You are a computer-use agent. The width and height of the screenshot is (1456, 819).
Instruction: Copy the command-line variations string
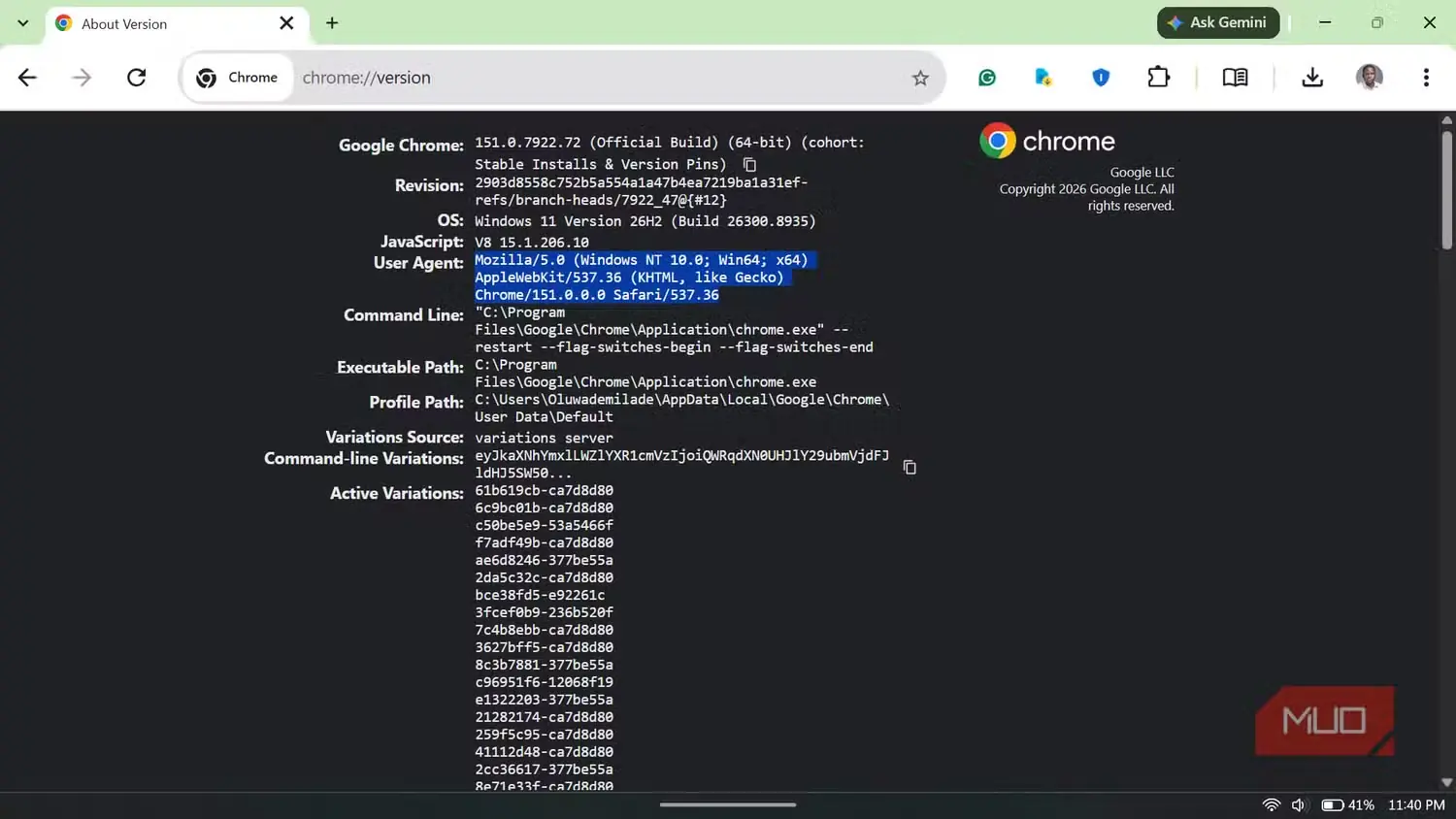[x=910, y=467]
